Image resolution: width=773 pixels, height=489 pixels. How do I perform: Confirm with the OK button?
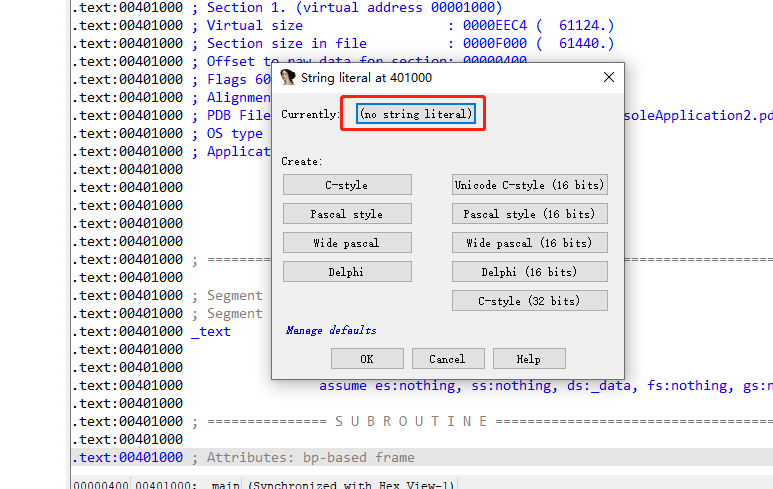coord(367,359)
